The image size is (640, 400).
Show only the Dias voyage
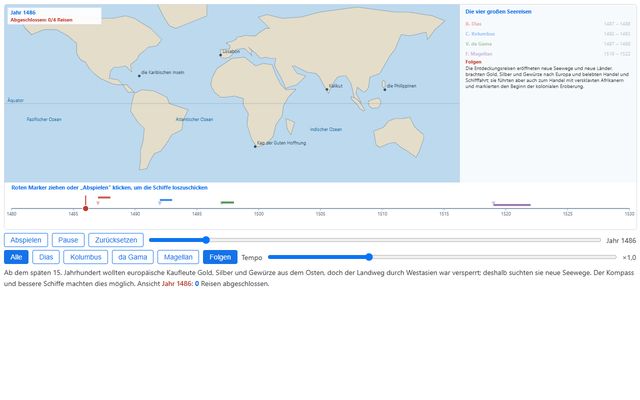(x=46, y=257)
